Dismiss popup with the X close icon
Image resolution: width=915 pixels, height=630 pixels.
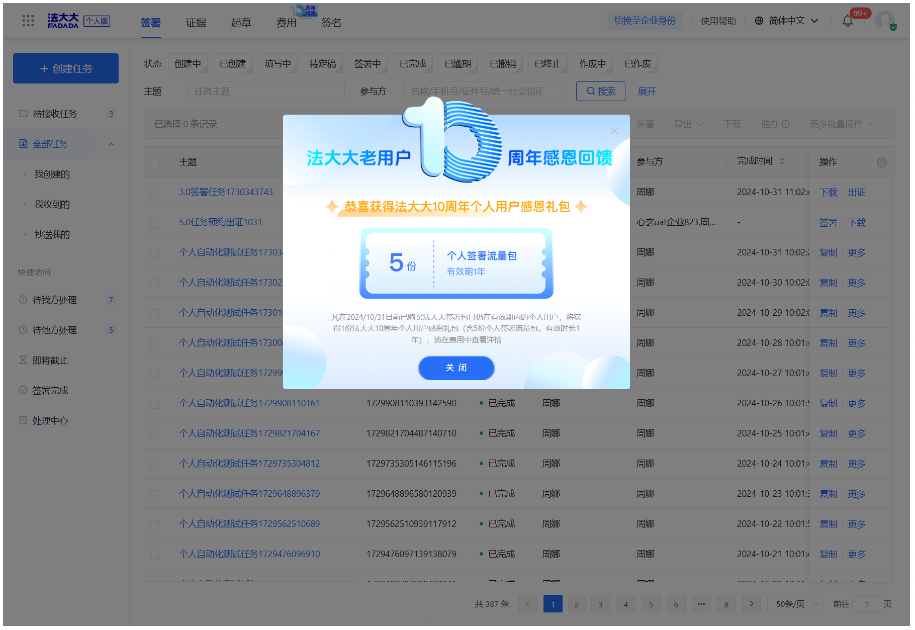(614, 131)
